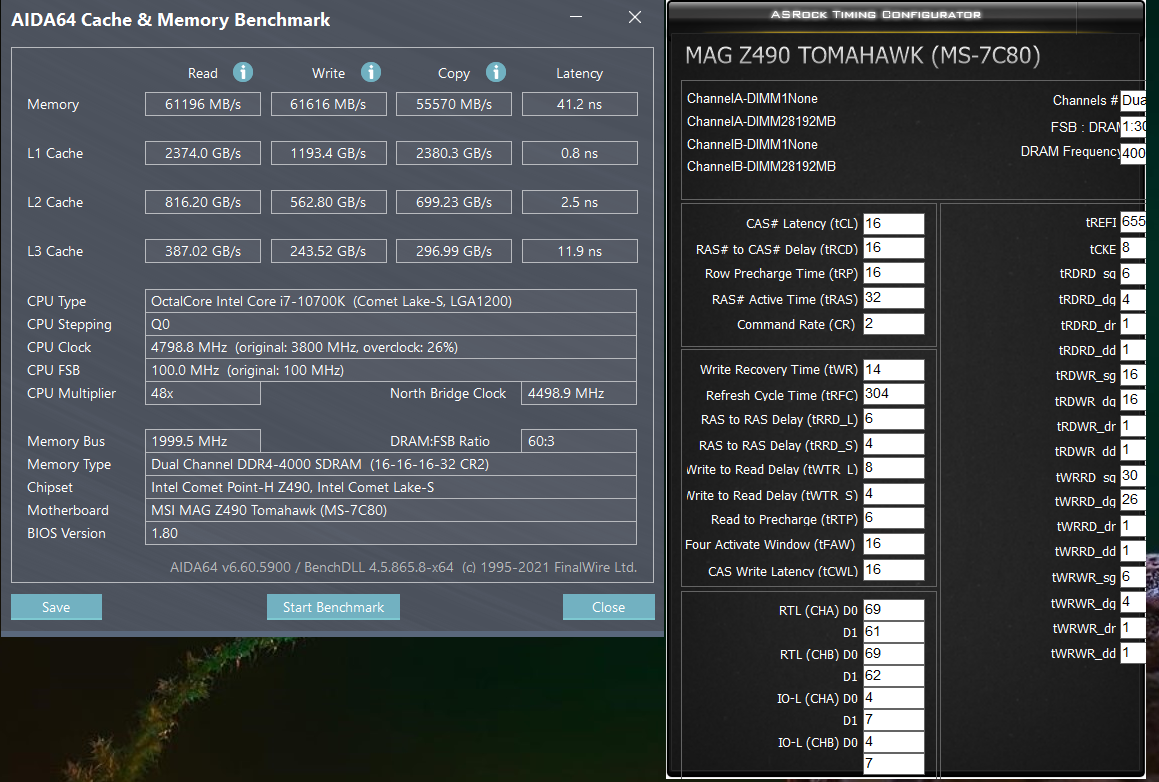This screenshot has width=1159, height=782.
Task: Click the Memory Type DDR4-4000 field
Action: tap(391, 464)
